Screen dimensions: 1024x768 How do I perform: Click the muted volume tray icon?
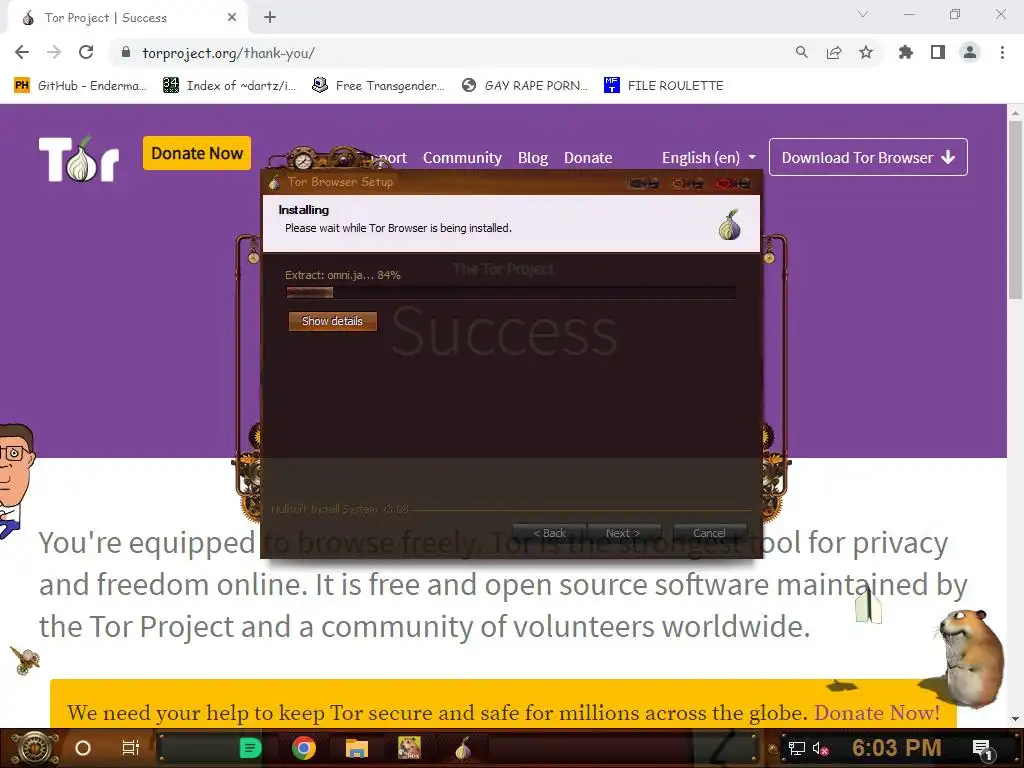coord(820,748)
